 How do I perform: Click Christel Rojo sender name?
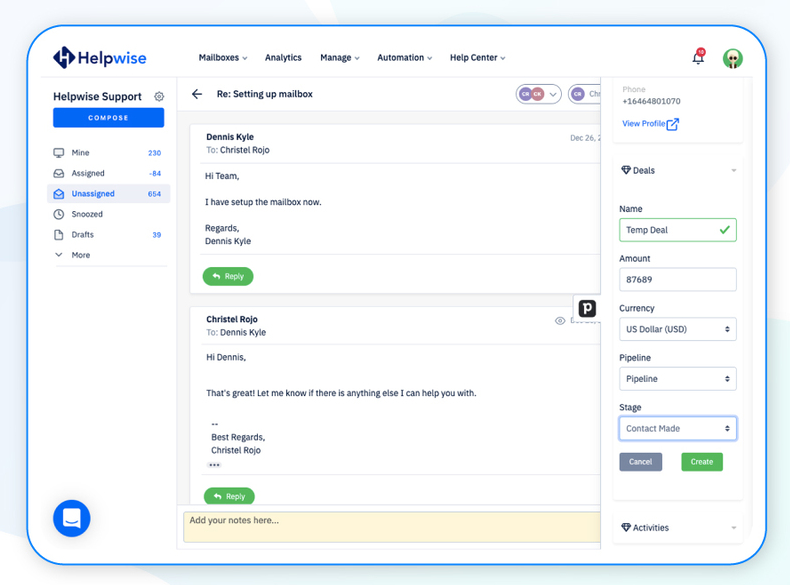click(x=232, y=319)
